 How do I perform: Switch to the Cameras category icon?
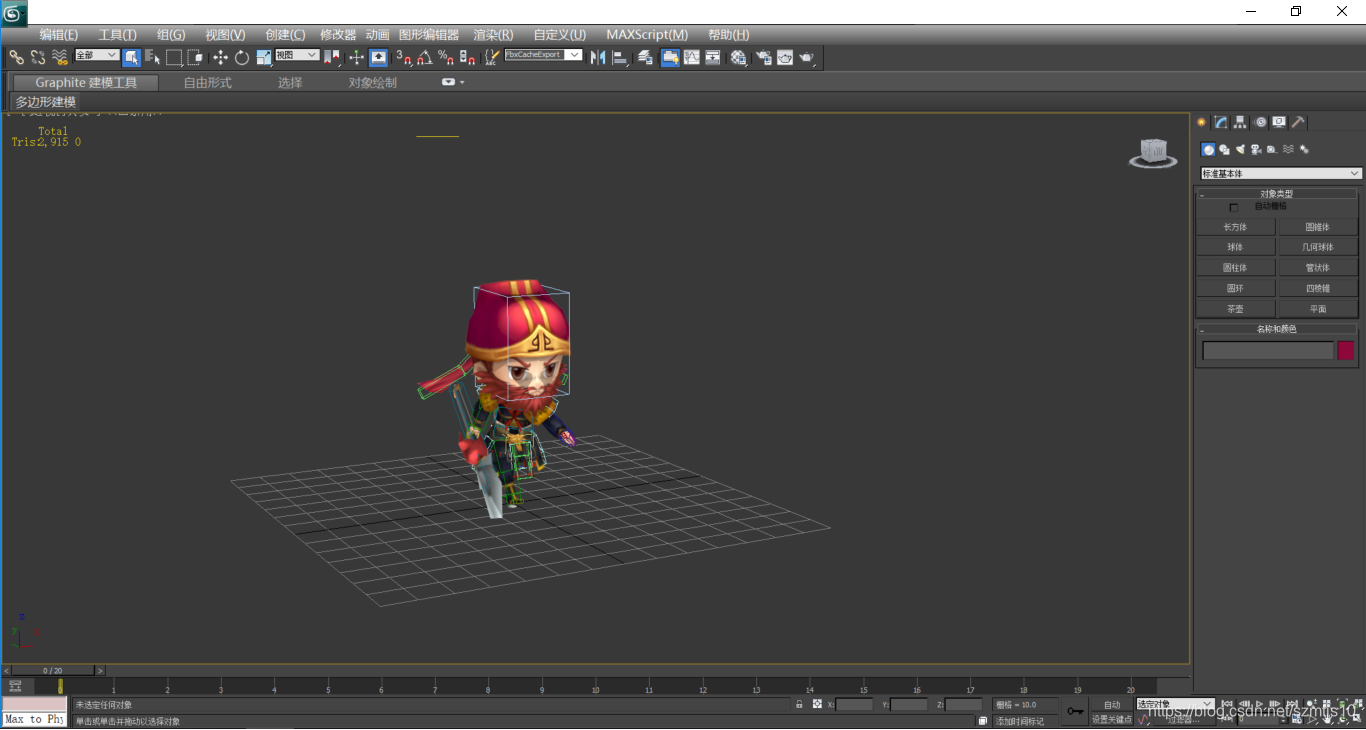(1256, 149)
